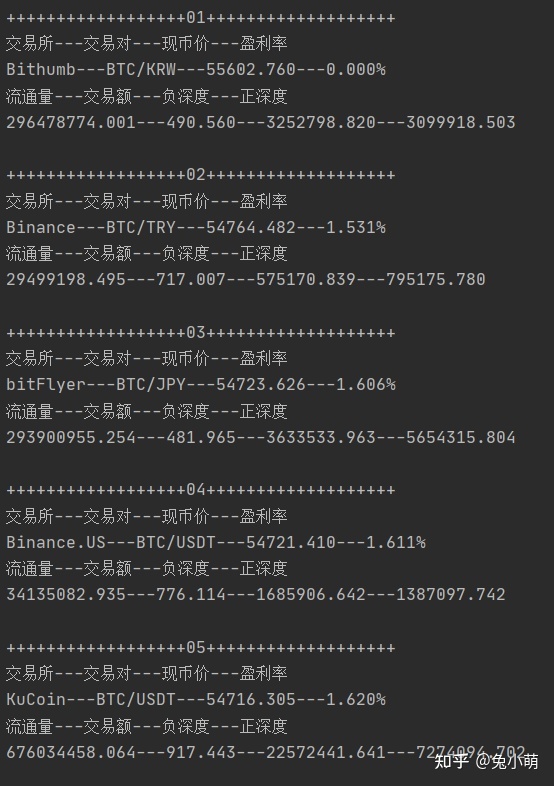Click the 676034458.064 data line
This screenshot has width=554, height=786.
[x=266, y=752]
